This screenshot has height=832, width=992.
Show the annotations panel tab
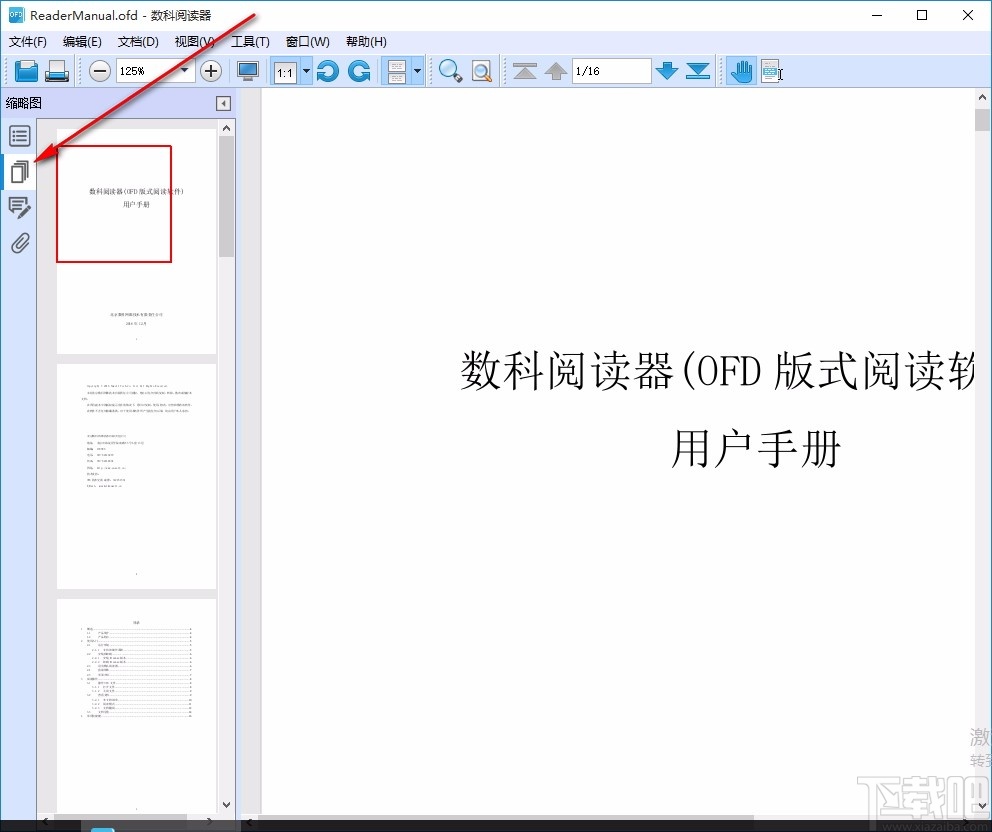(x=20, y=208)
